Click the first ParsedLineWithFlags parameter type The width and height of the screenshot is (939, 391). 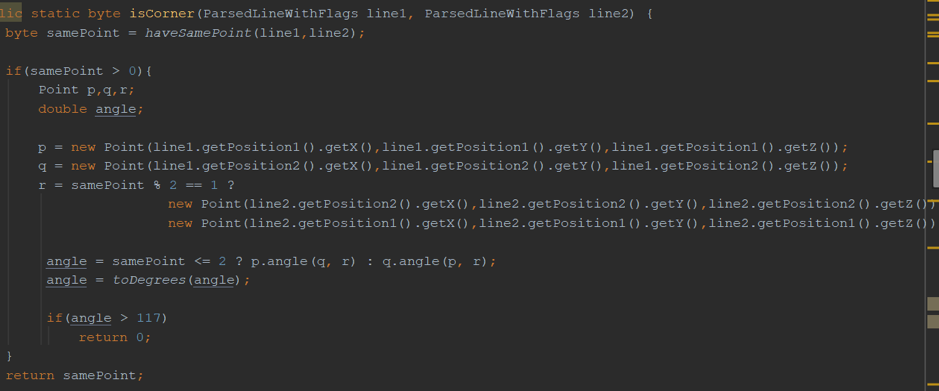[281, 14]
